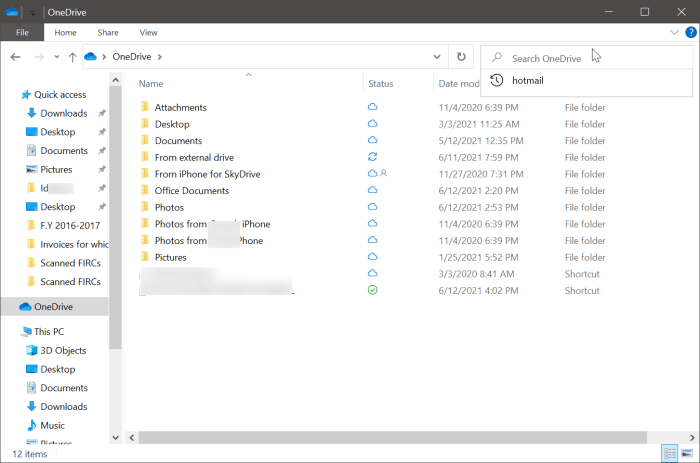The image size is (700, 463).
Task: Click the pin icon next to Pictures
Action: (102, 169)
